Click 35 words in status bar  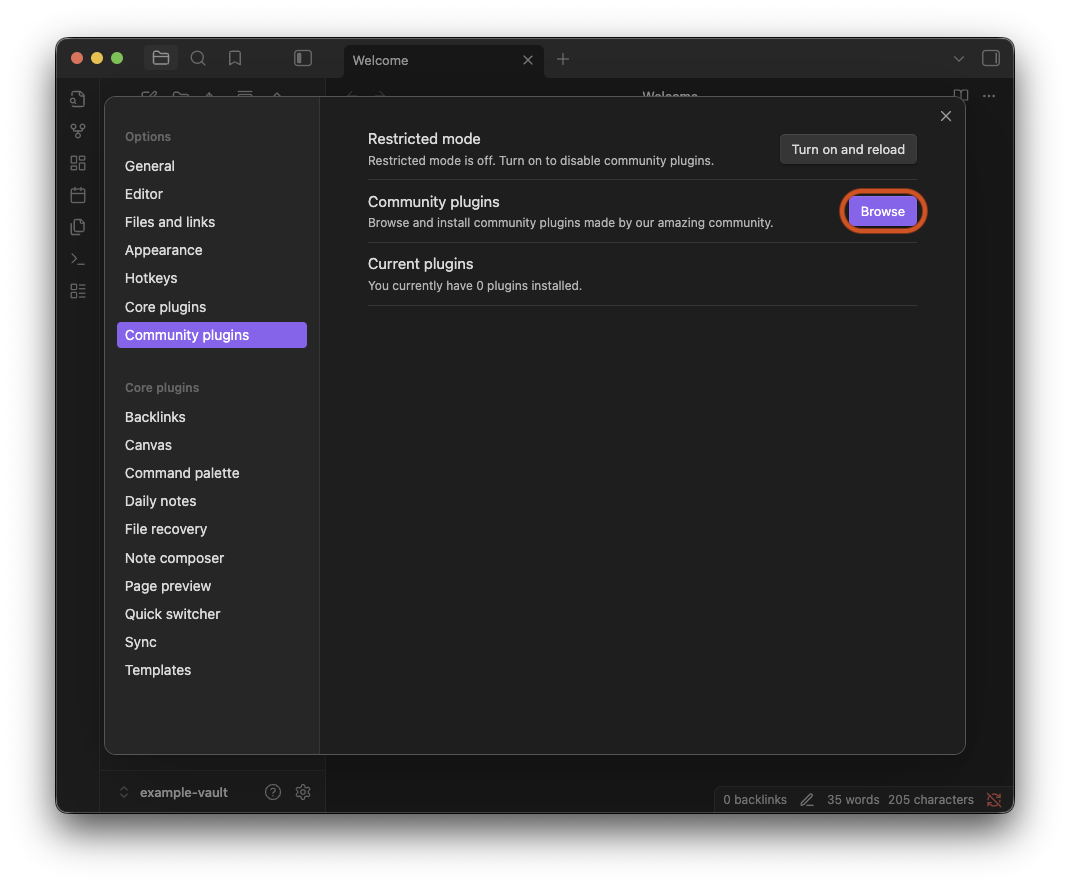click(853, 800)
